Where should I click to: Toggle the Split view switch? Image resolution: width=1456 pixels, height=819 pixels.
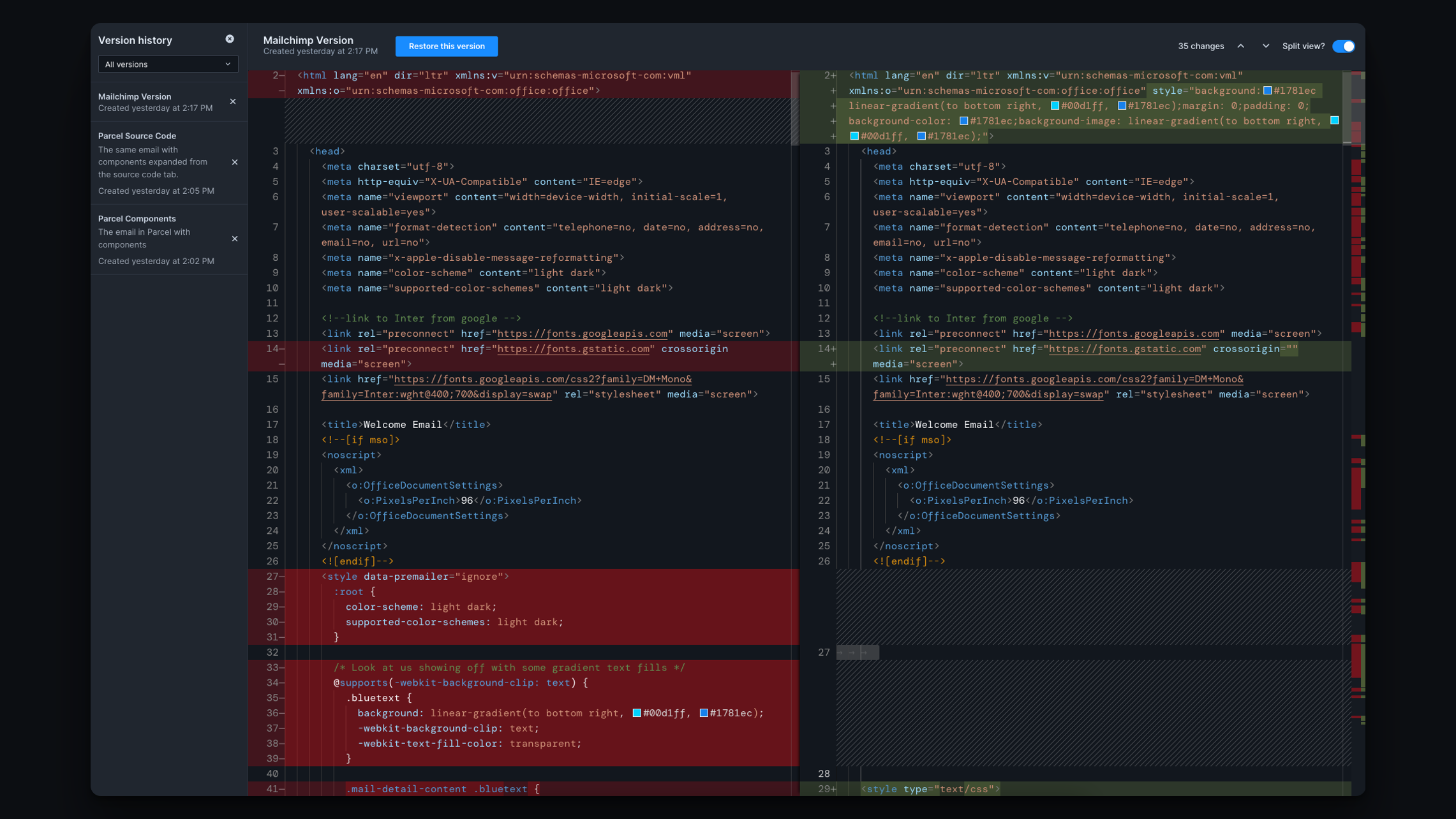(1343, 46)
